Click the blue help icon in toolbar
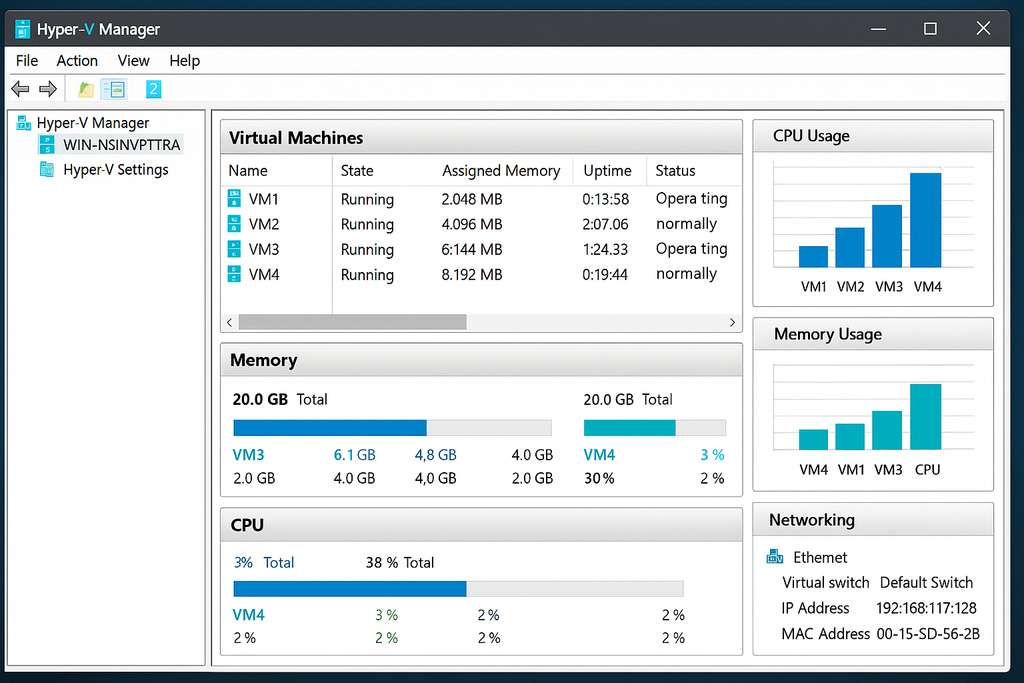The width and height of the screenshot is (1024, 683). 153,89
